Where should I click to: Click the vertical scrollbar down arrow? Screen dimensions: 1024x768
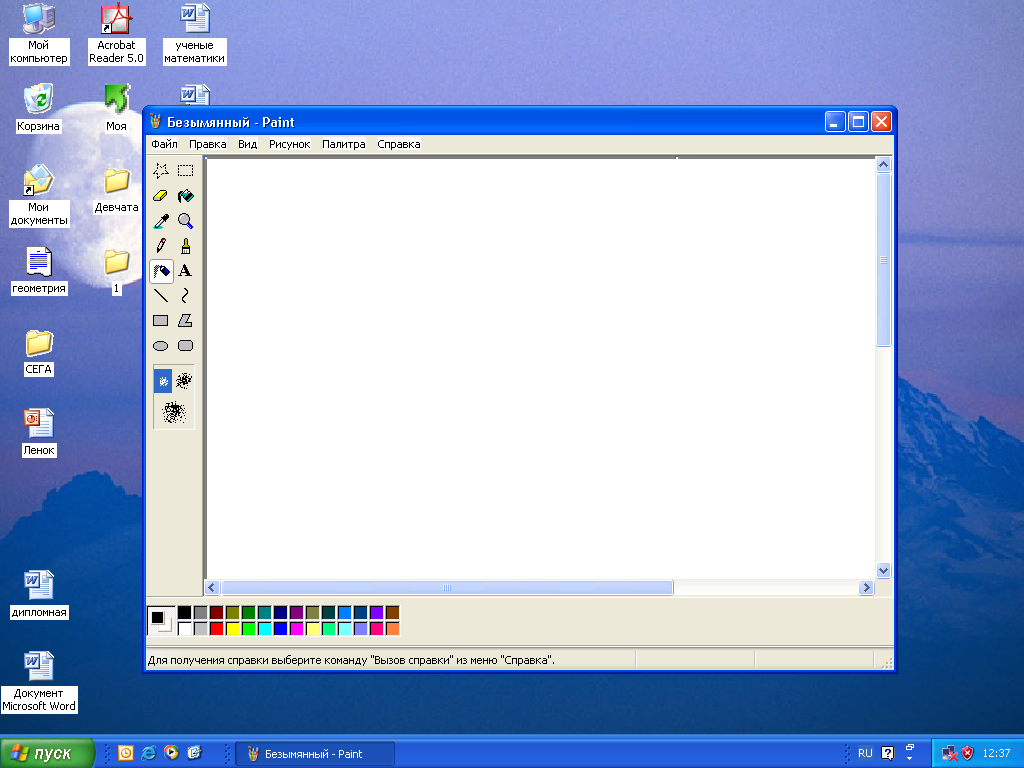click(x=883, y=570)
